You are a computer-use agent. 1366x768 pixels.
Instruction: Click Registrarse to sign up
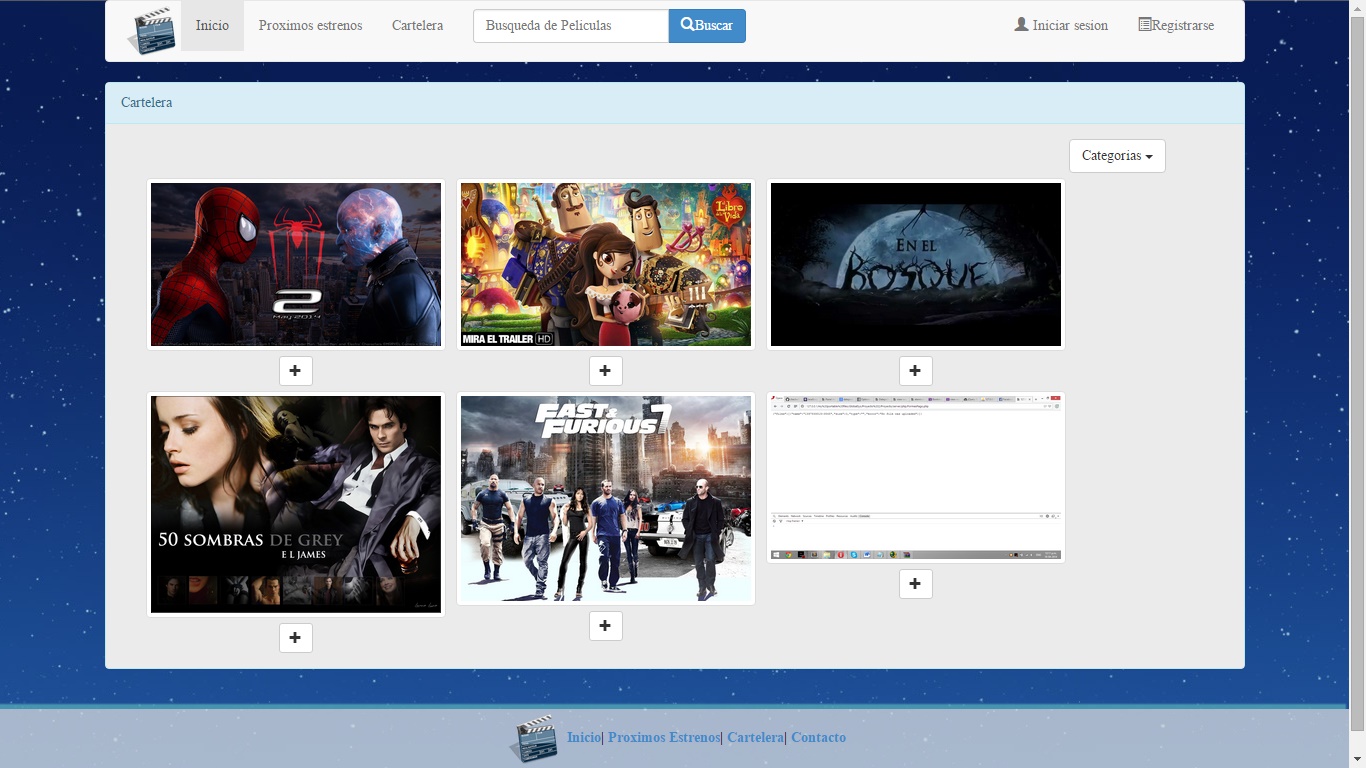(x=1176, y=26)
